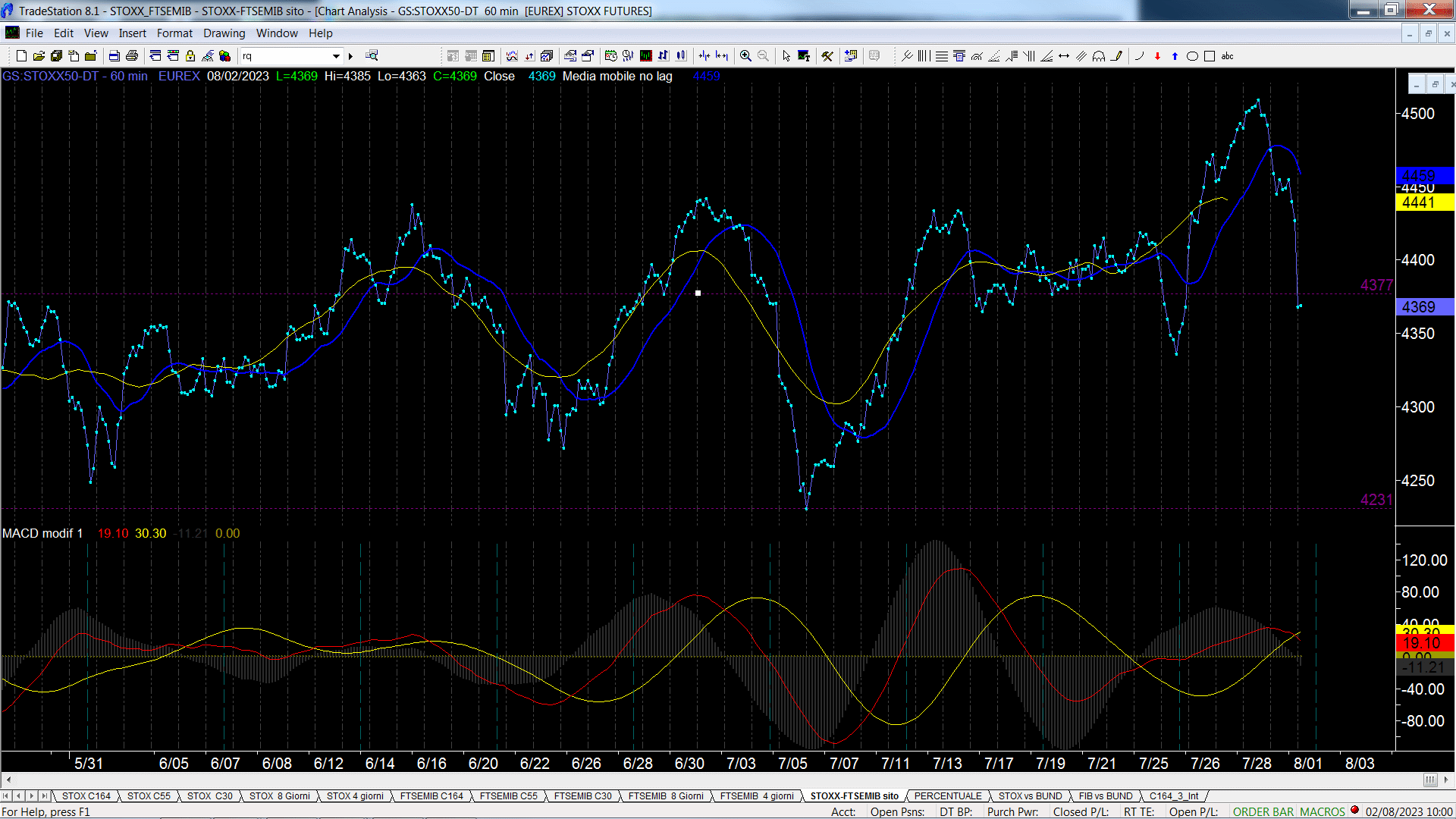The height and width of the screenshot is (819, 1456).
Task: Click the green-on-black chart icon
Action: (645, 56)
